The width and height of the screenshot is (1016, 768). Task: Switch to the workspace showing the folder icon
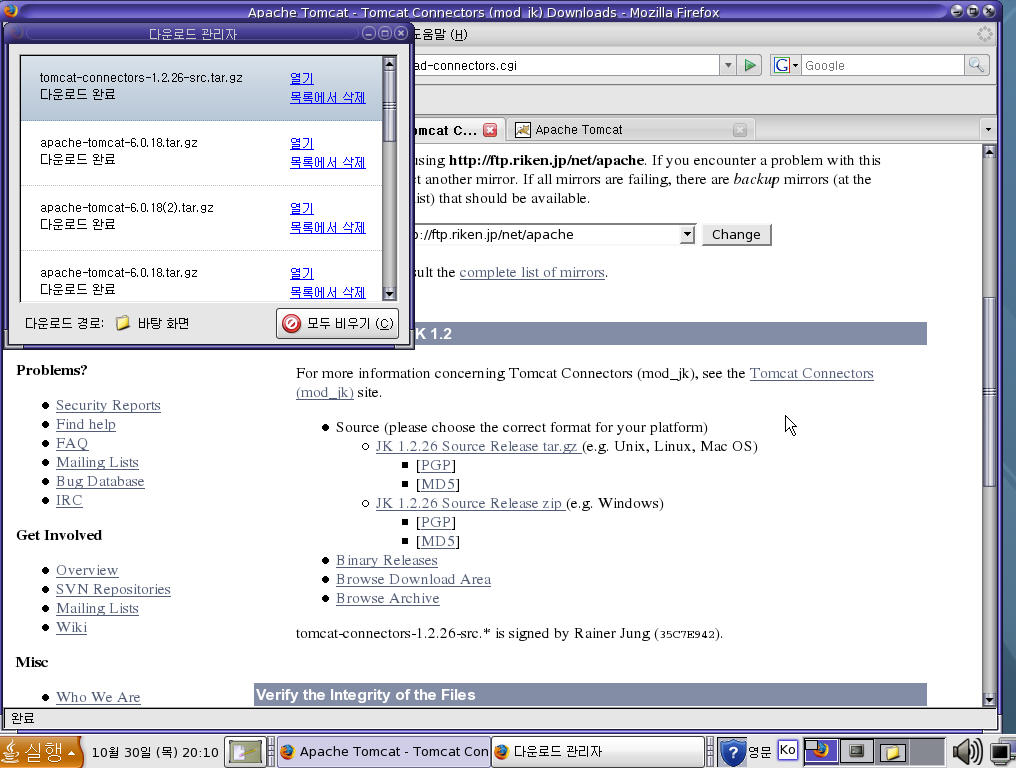click(x=892, y=751)
